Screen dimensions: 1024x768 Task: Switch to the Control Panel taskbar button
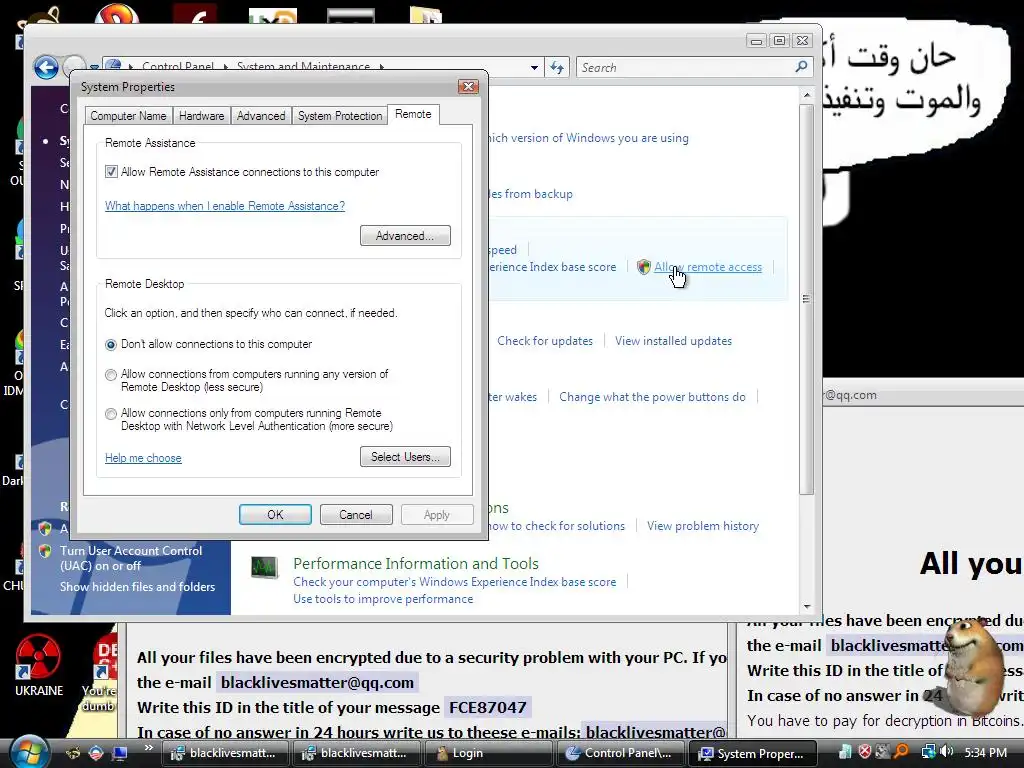coord(620,753)
